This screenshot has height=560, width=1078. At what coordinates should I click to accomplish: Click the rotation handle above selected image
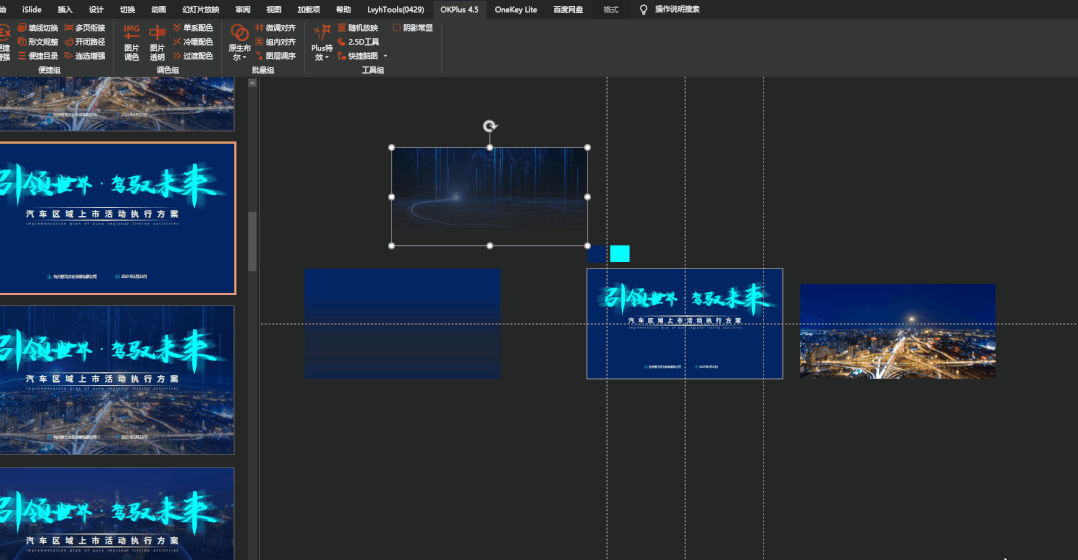(x=490, y=126)
